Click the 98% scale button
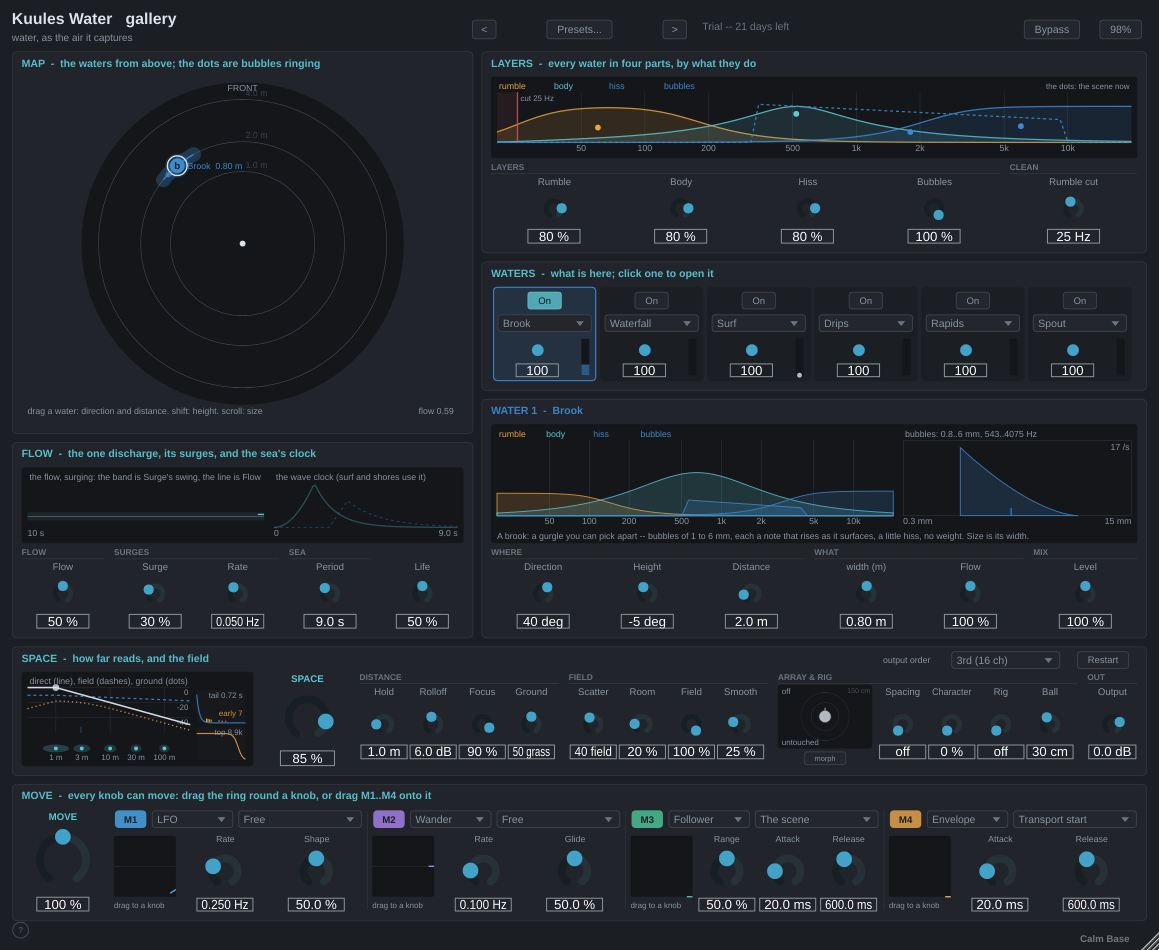This screenshot has width=1159, height=950. (x=1121, y=30)
